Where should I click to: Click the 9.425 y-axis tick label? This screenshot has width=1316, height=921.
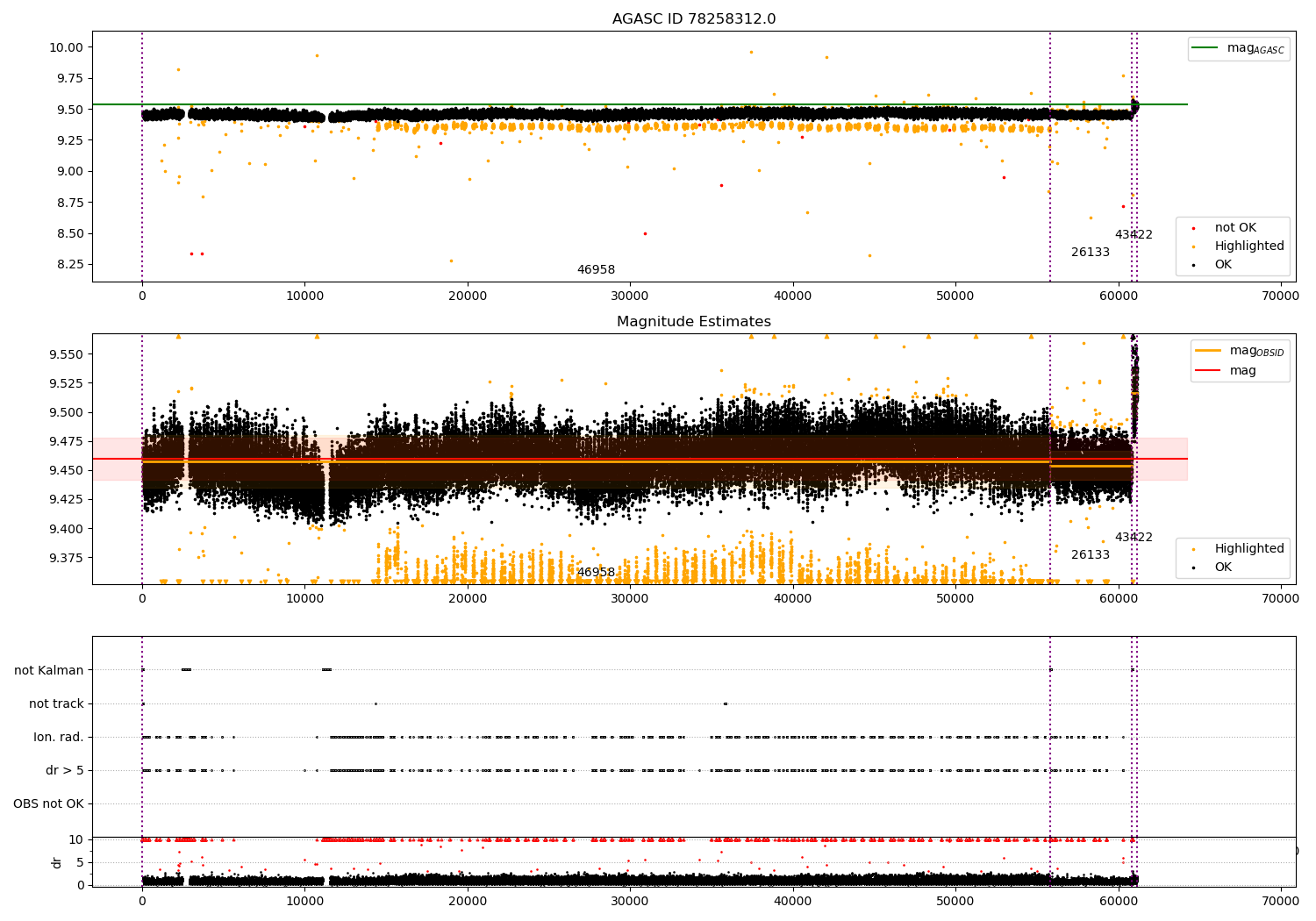(67, 499)
